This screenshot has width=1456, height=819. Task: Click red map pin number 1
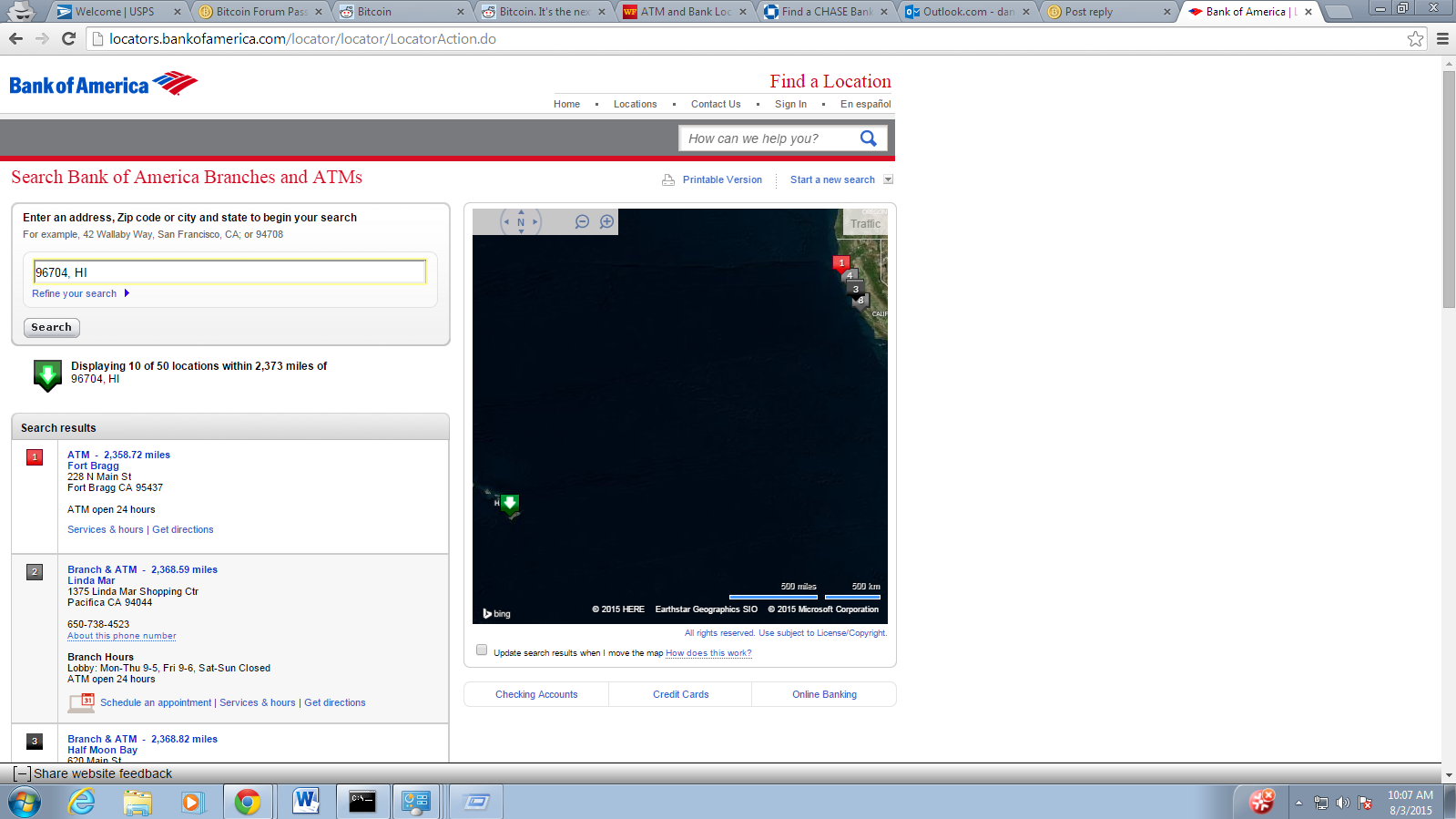(x=840, y=263)
